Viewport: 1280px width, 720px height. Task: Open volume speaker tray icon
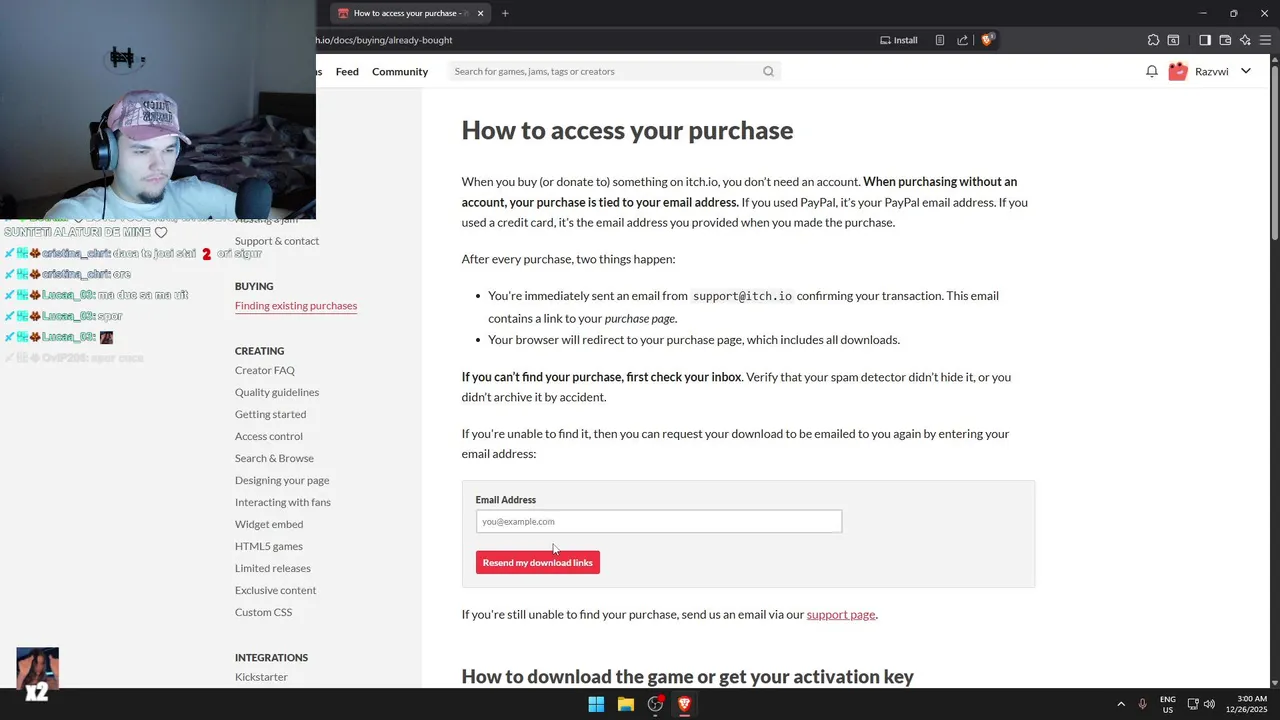pyautogui.click(x=1209, y=704)
